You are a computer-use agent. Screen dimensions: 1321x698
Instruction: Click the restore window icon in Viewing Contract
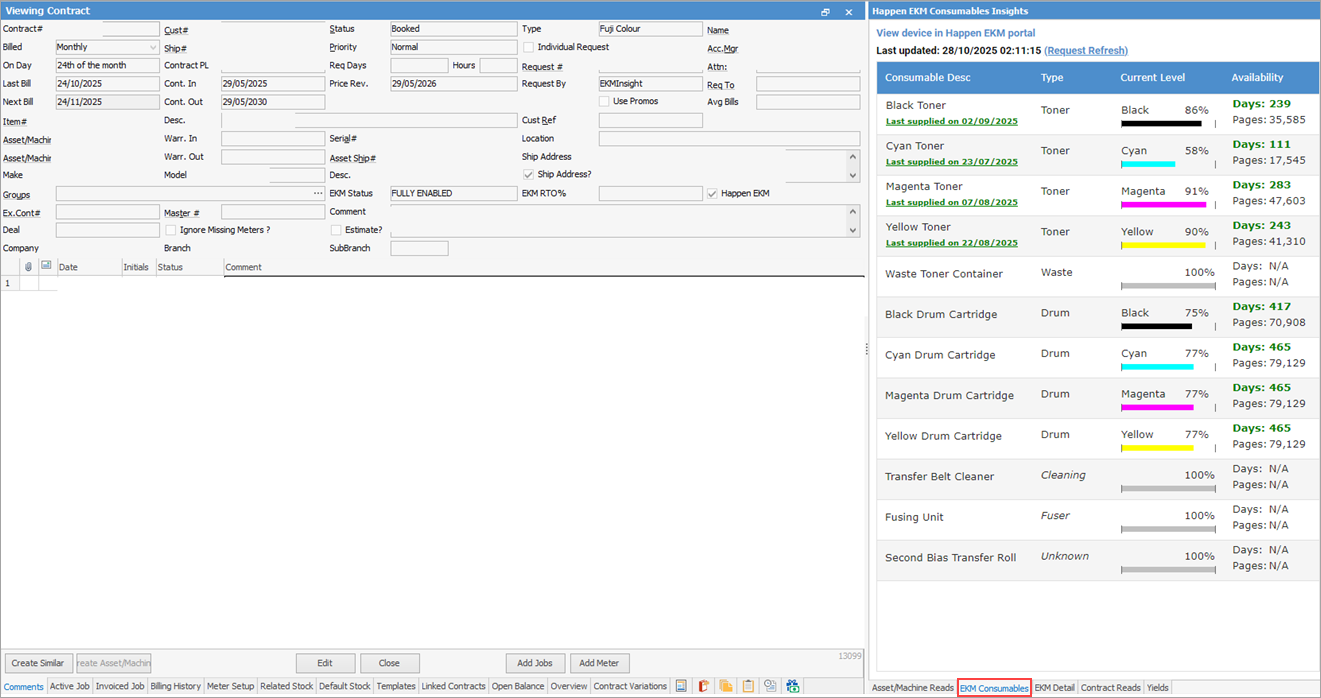825,12
